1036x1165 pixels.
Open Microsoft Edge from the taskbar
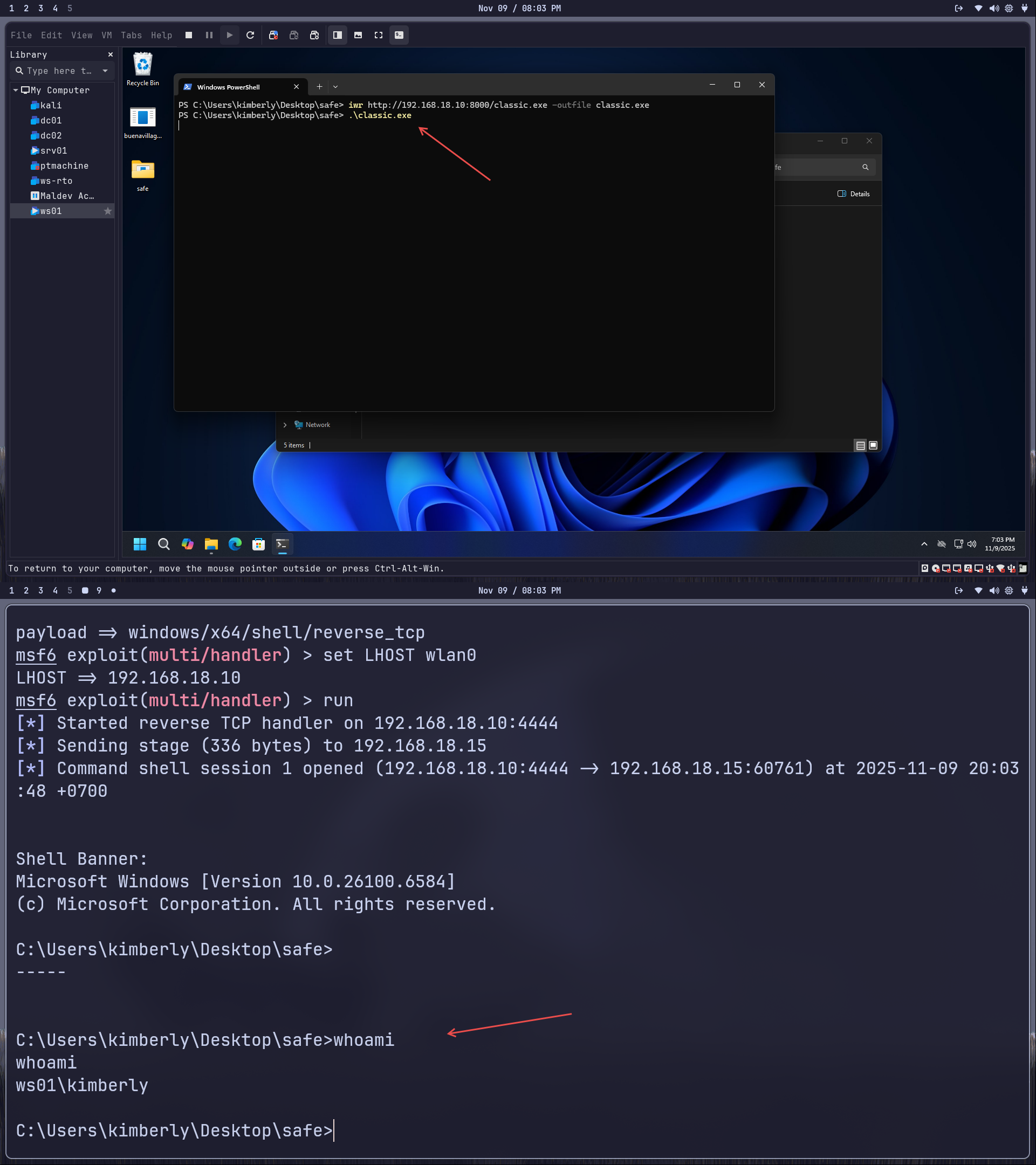(235, 544)
